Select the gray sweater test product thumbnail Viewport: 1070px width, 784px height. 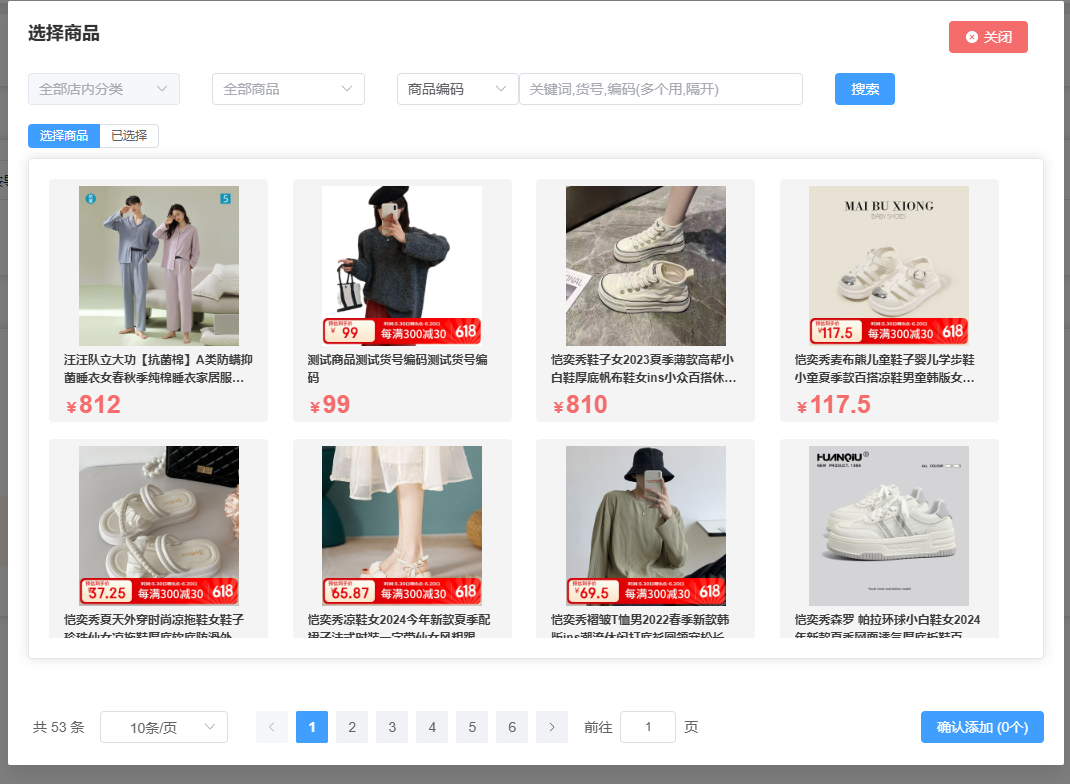click(402, 266)
